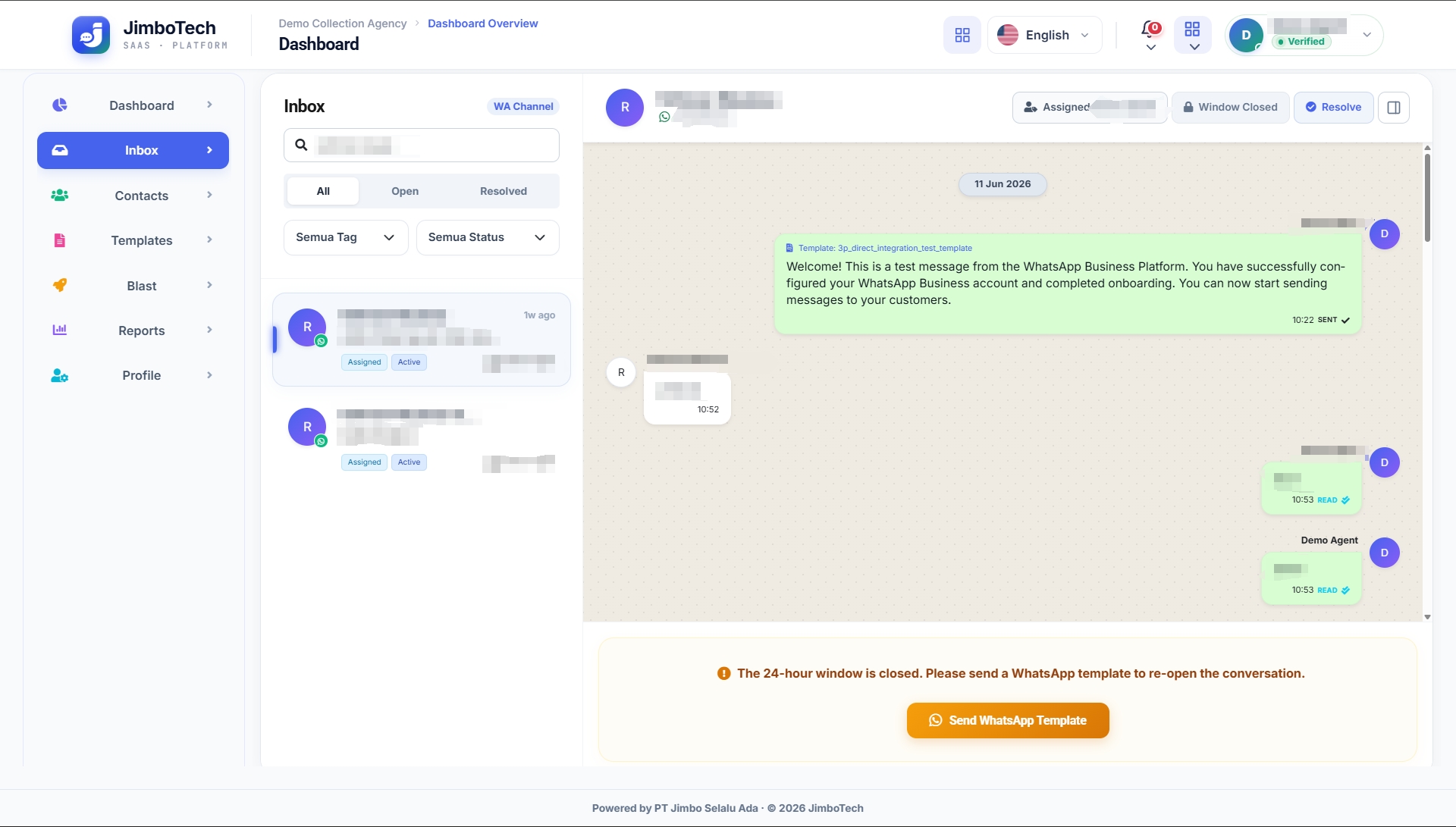The image size is (1456, 827).
Task: Click the orange warning icon in closed-window notice
Action: click(723, 674)
